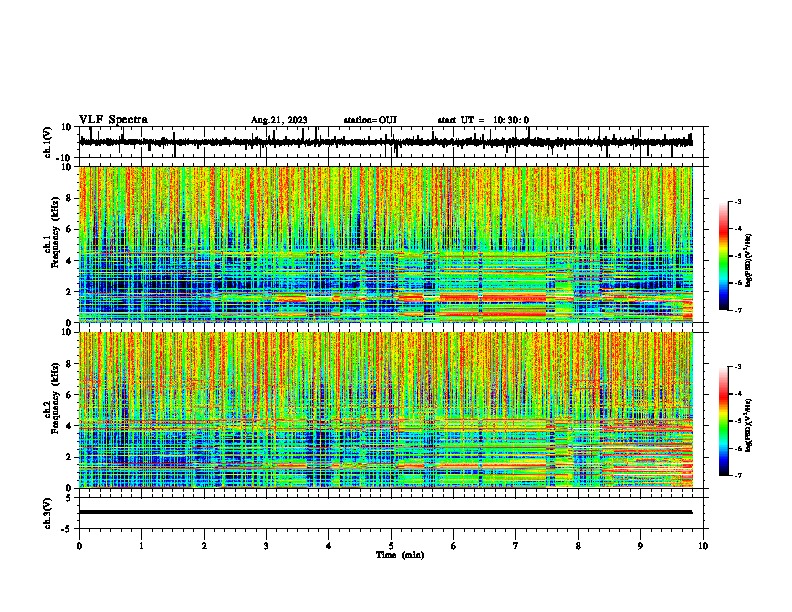The image size is (792, 612).
Task: Click the ch.1(V) waveform axis label
Action: click(x=48, y=142)
